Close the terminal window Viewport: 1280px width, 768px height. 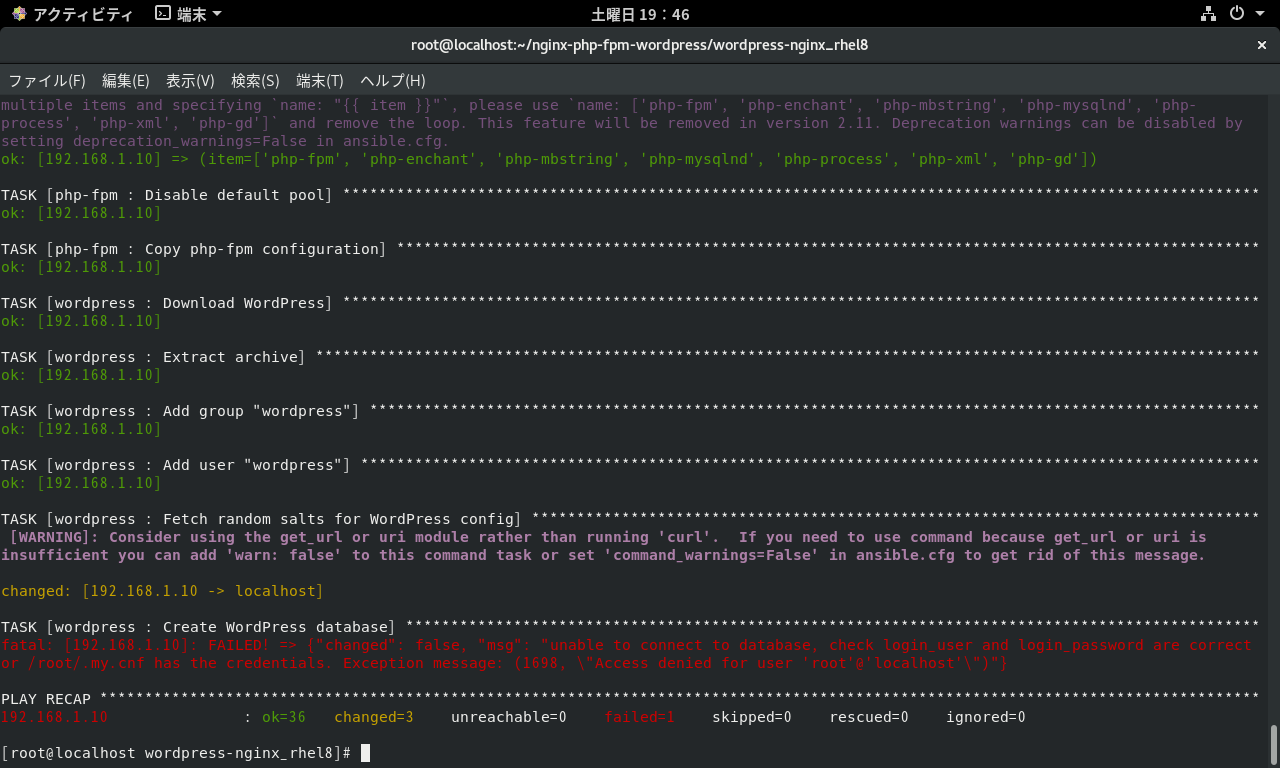pyautogui.click(x=1261, y=45)
